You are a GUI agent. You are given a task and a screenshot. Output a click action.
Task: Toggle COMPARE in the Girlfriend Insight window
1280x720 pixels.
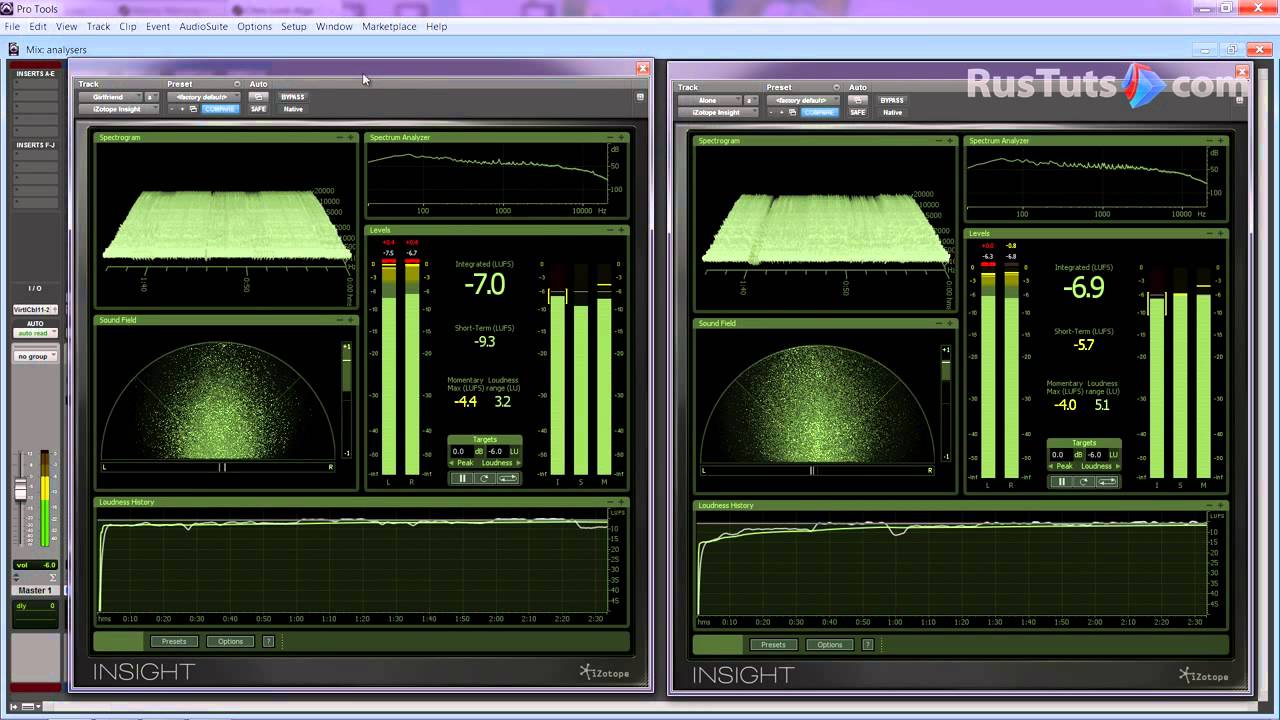(x=220, y=109)
